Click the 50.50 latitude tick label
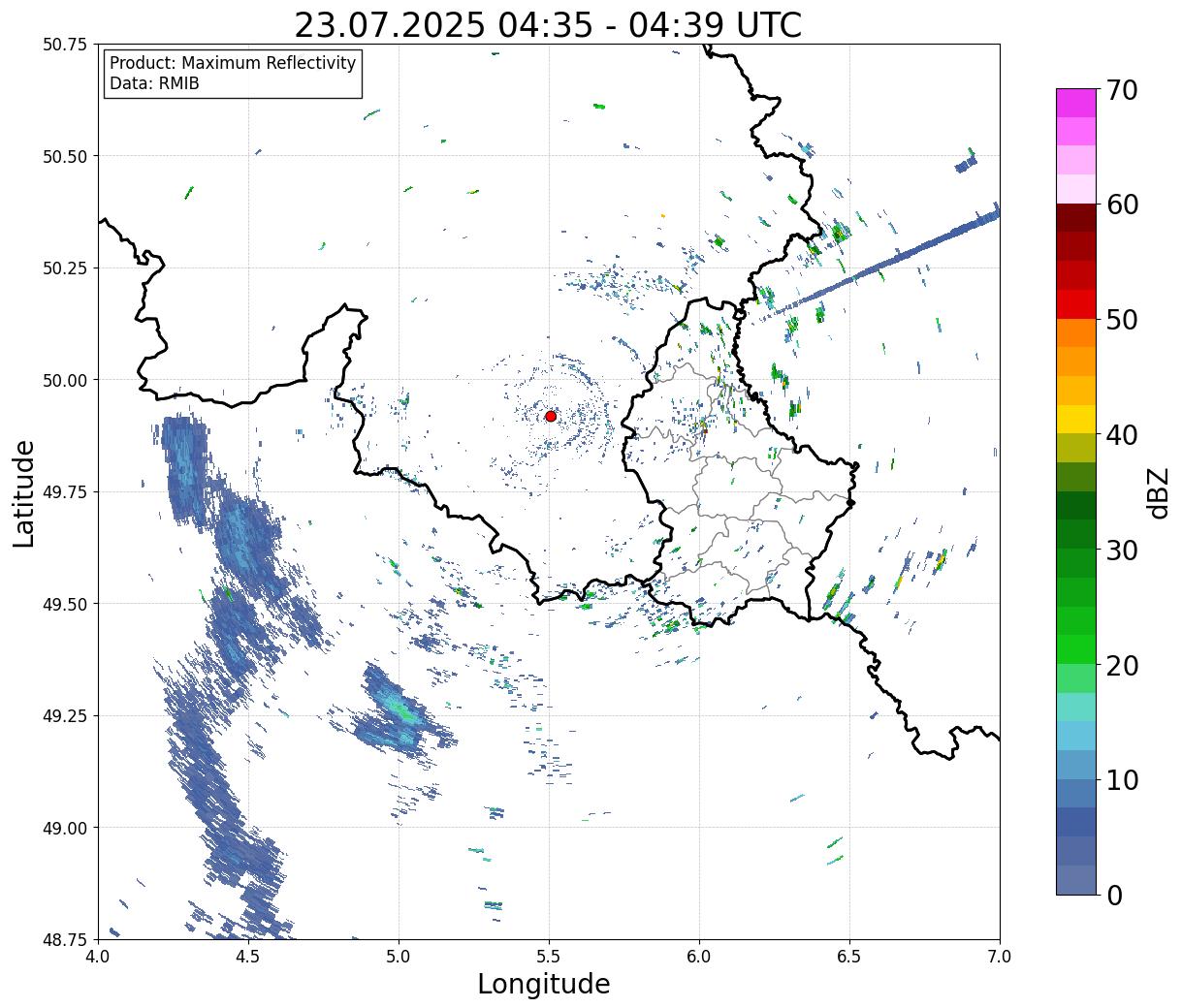The height and width of the screenshot is (1008, 1182). click(x=65, y=156)
